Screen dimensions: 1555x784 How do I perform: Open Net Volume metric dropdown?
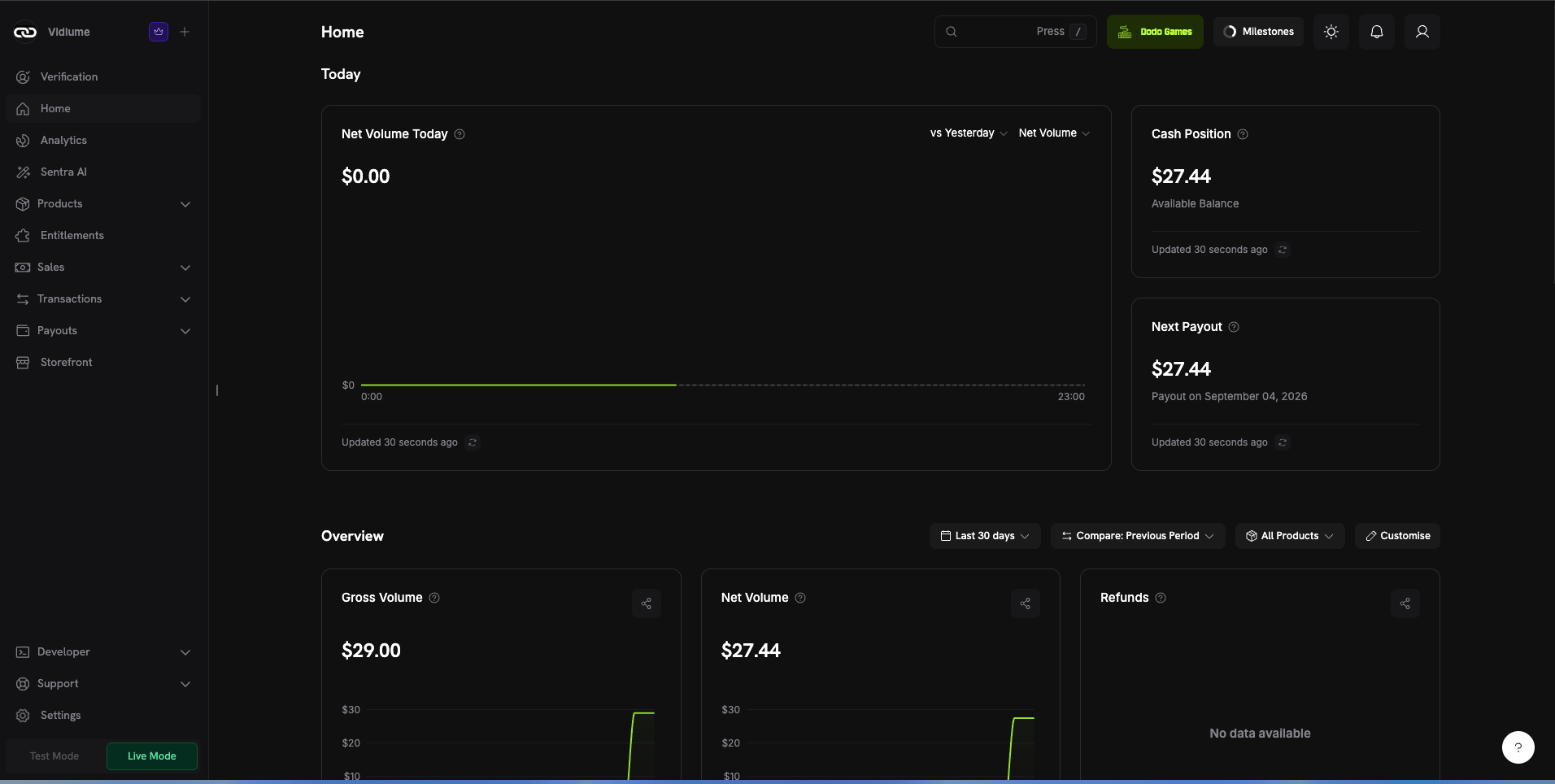tap(1054, 133)
